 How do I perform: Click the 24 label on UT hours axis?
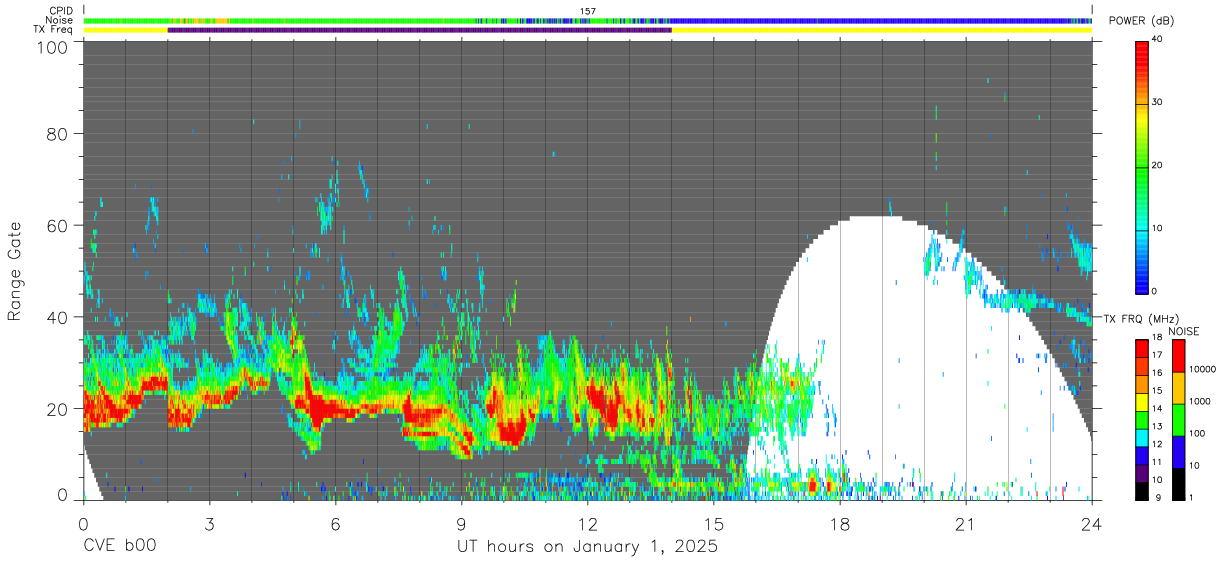1091,524
